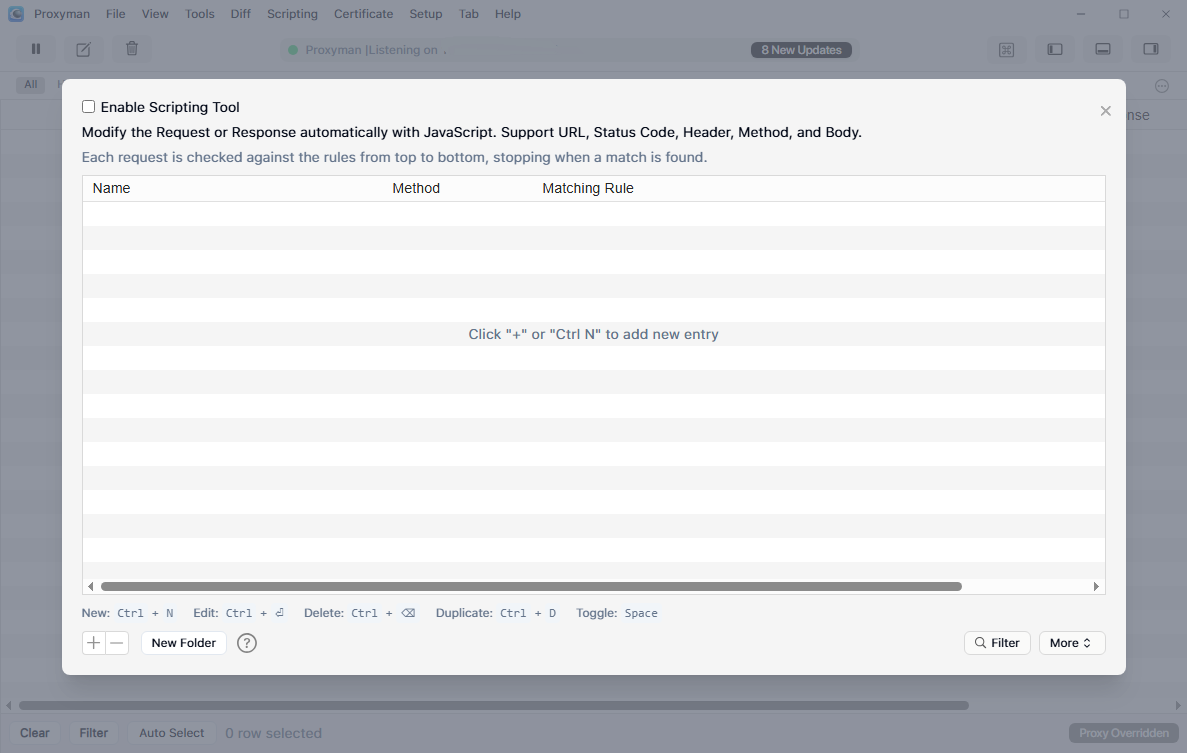Create a New Folder
Viewport: 1187px width, 753px height.
pyautogui.click(x=183, y=643)
